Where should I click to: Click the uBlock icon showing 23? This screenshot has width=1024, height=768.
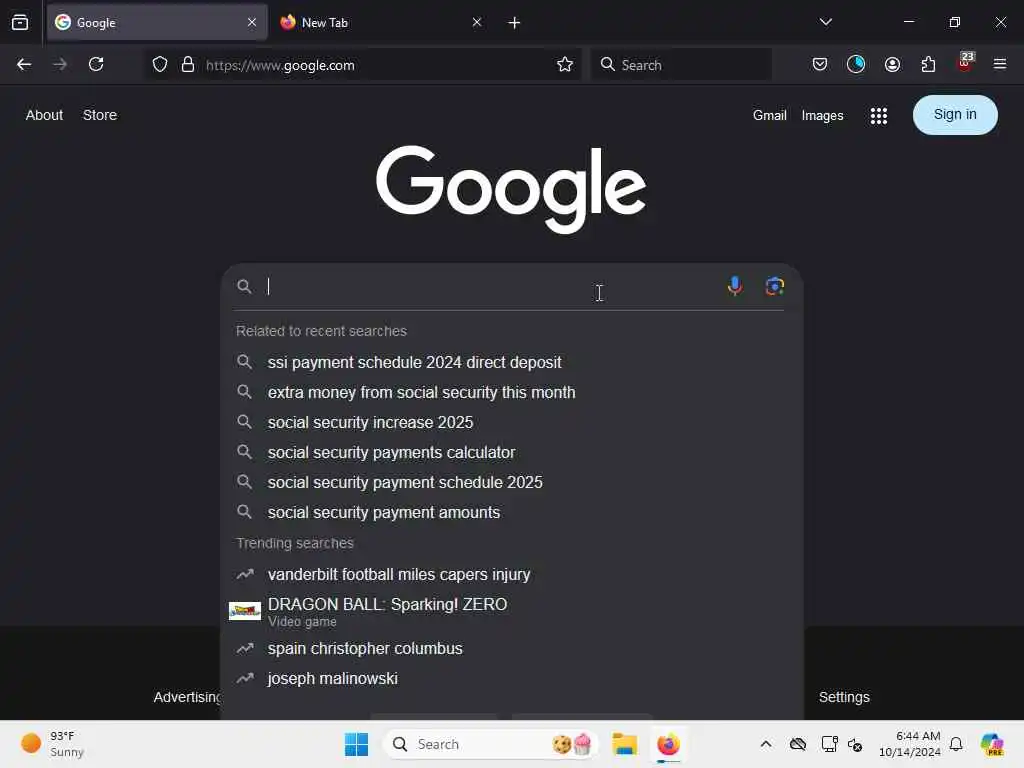[965, 63]
